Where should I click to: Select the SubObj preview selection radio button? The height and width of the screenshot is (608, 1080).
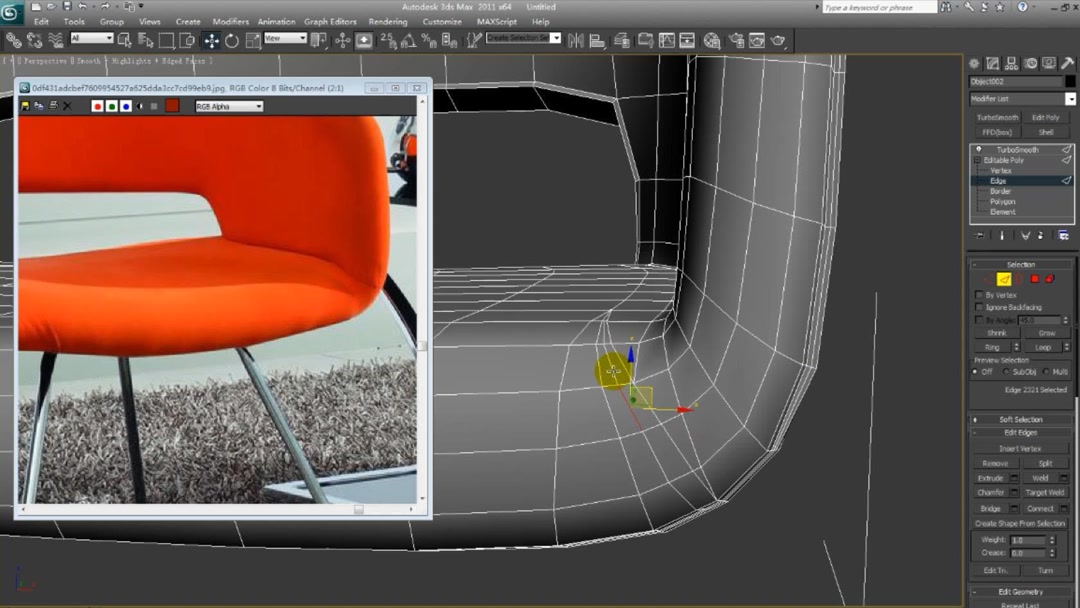tap(1006, 372)
